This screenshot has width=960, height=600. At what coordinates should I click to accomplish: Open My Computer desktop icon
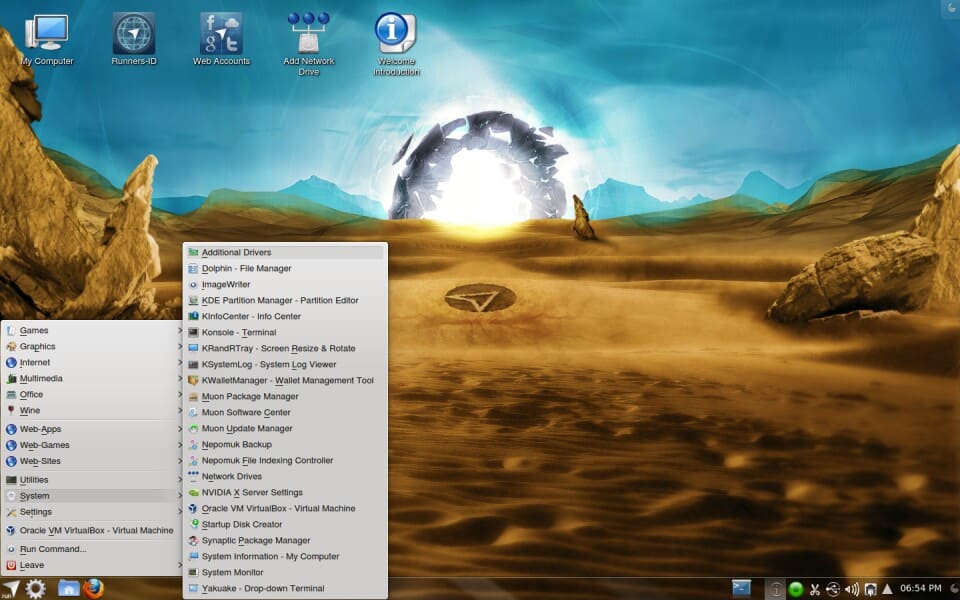(x=47, y=40)
